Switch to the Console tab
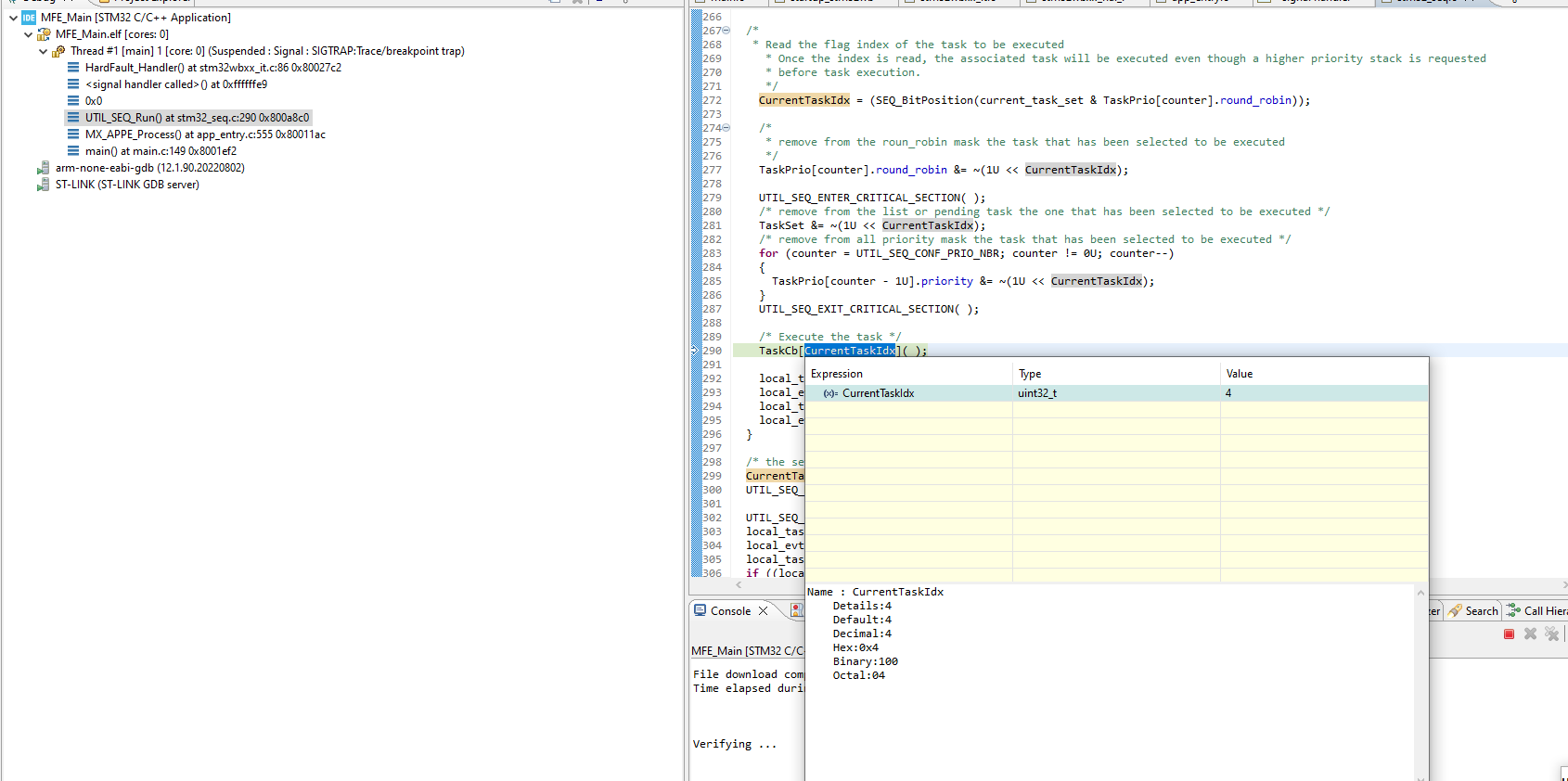 [x=729, y=610]
